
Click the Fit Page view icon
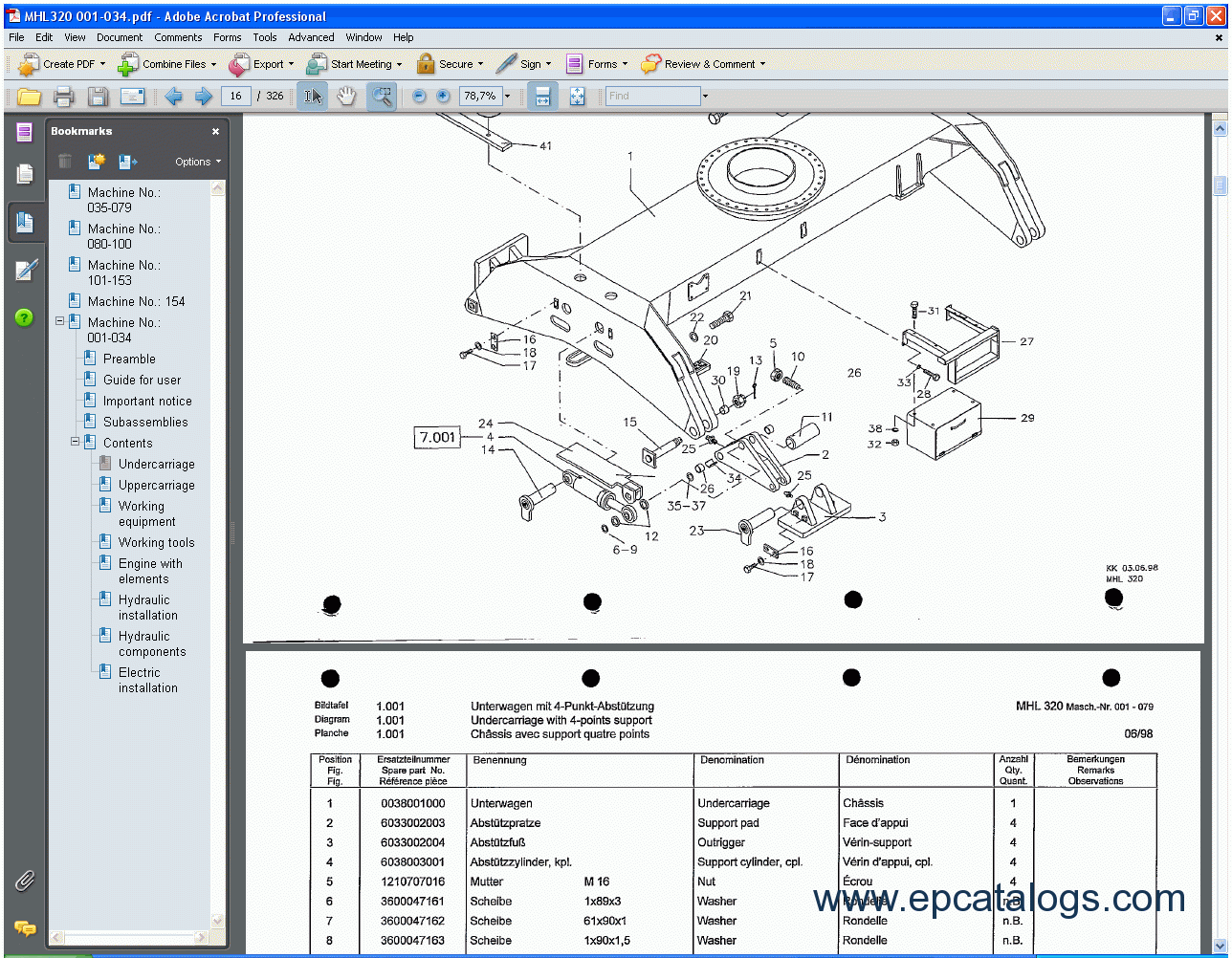pyautogui.click(x=577, y=96)
